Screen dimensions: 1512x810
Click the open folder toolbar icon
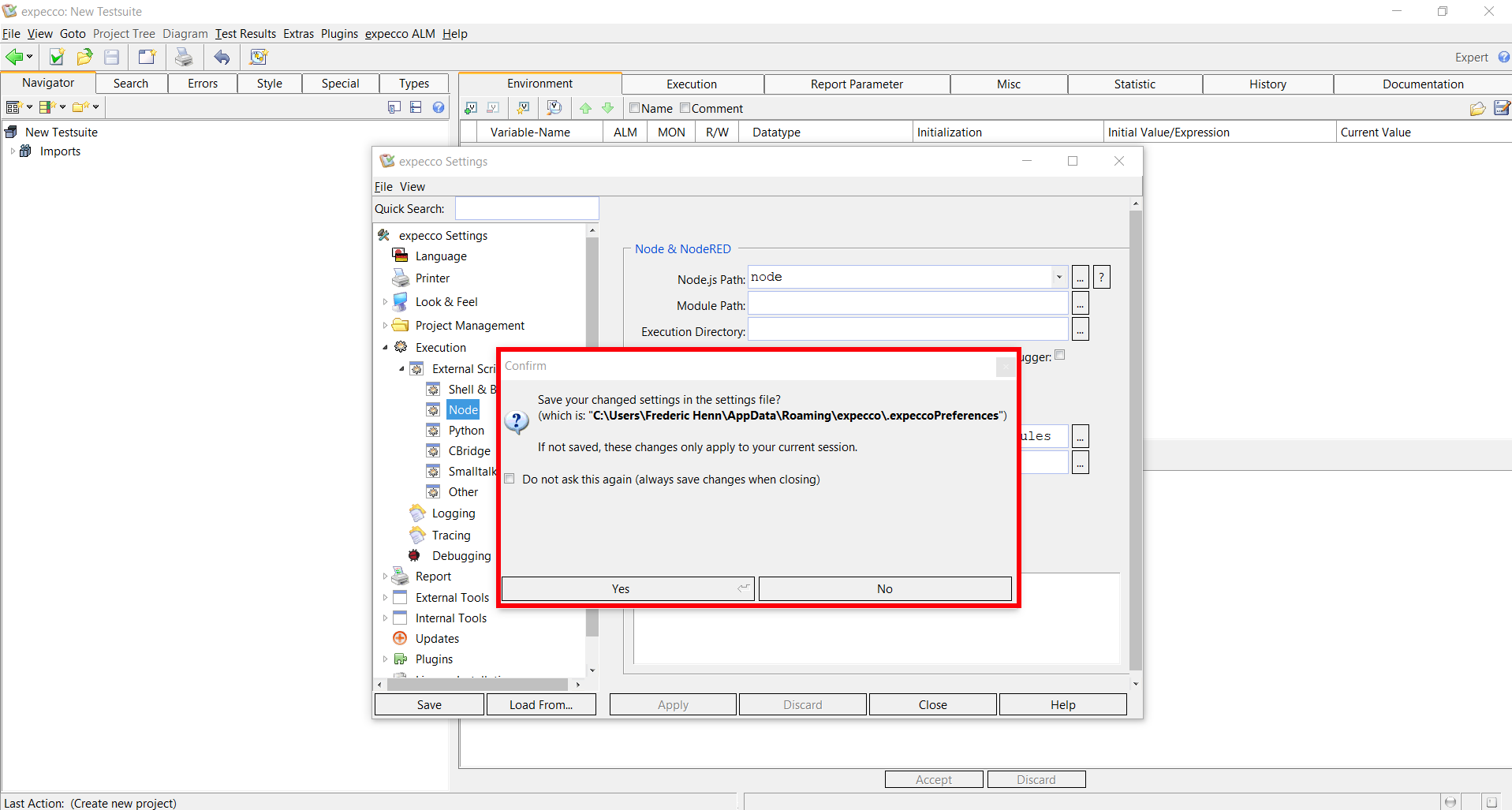click(84, 57)
